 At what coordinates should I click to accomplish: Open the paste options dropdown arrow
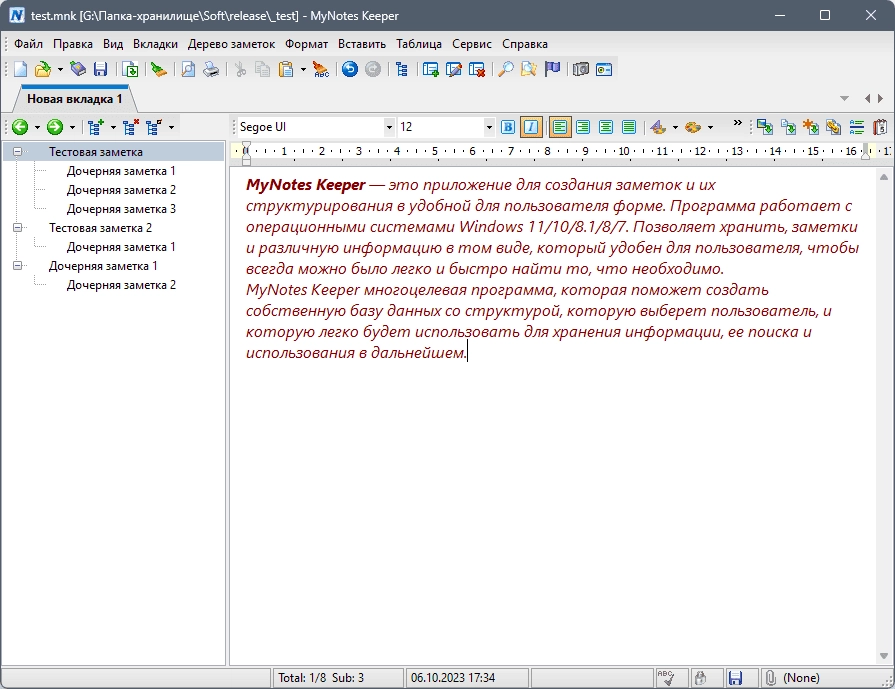[303, 70]
